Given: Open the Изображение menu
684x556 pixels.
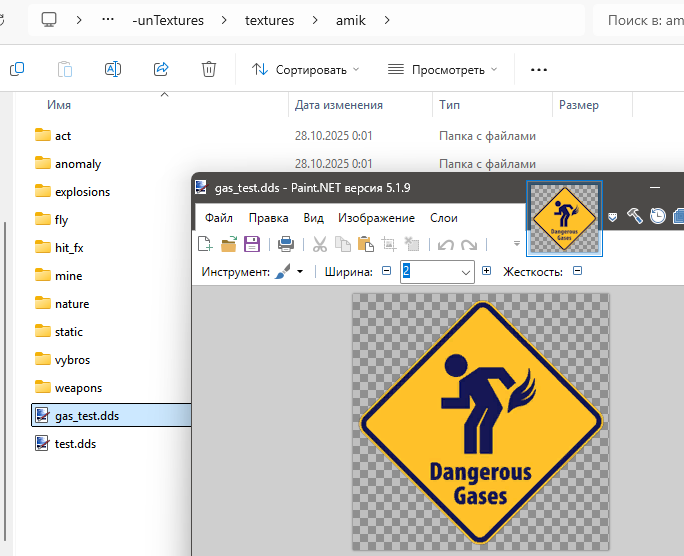Looking at the screenshot, I should pos(376,217).
